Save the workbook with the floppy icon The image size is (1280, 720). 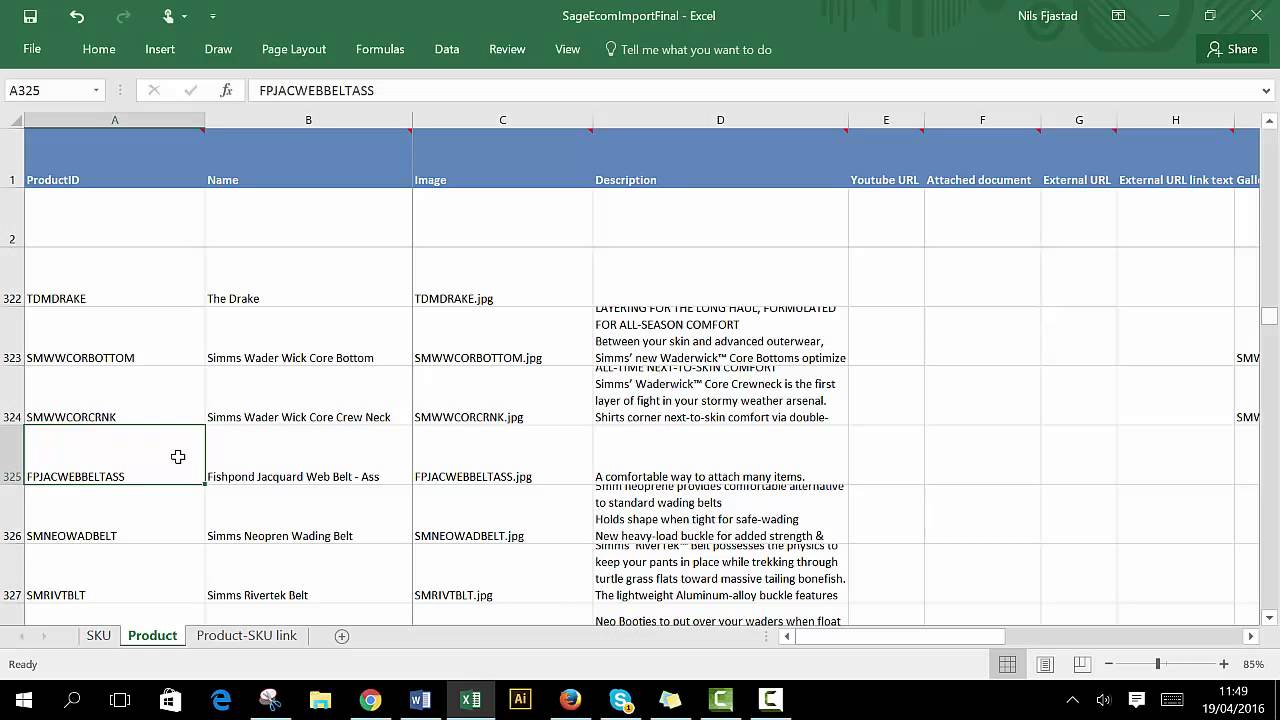tap(30, 16)
